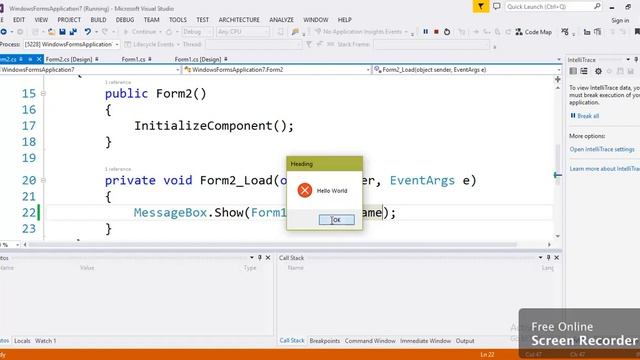
Task: Open the ARCHITECTURE menu
Action: (239, 20)
